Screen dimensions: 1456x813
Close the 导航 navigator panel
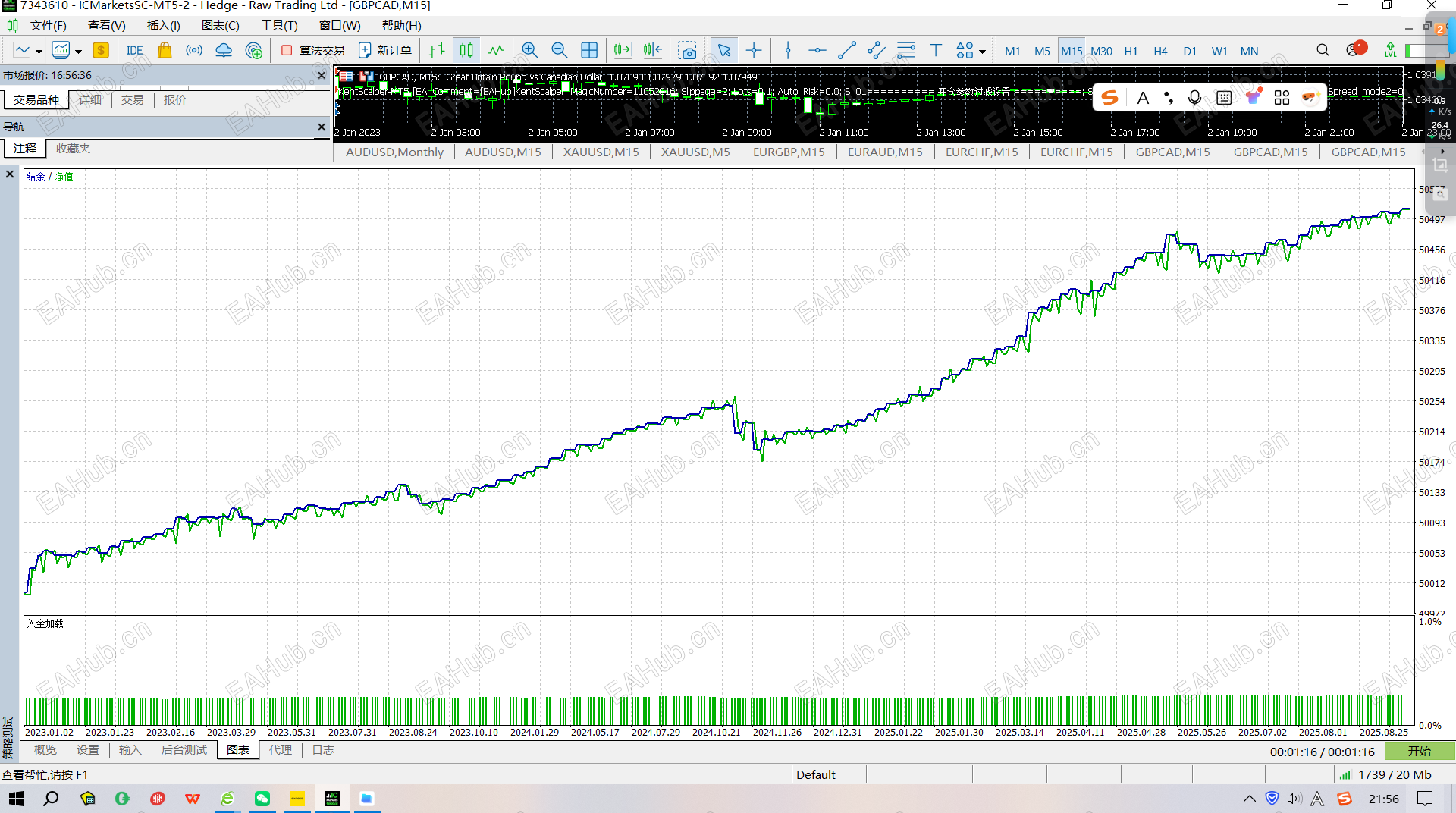point(322,127)
